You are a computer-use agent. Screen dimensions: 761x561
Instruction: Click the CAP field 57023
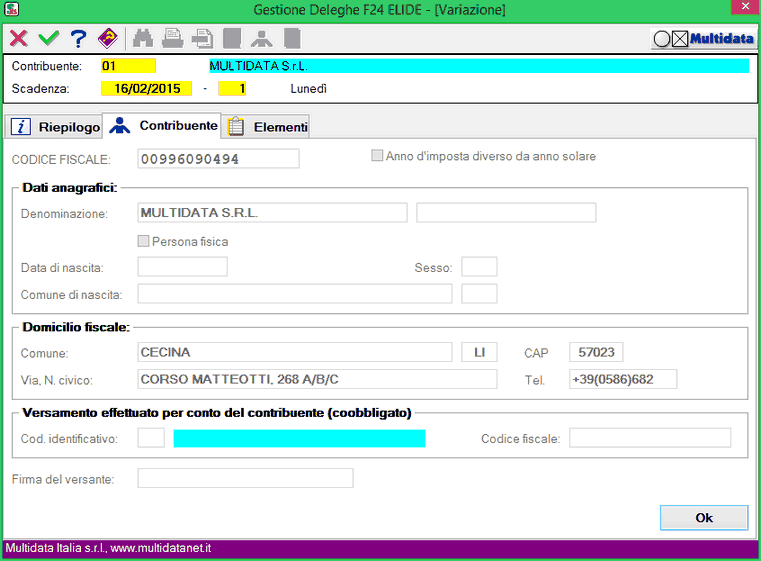pos(596,352)
